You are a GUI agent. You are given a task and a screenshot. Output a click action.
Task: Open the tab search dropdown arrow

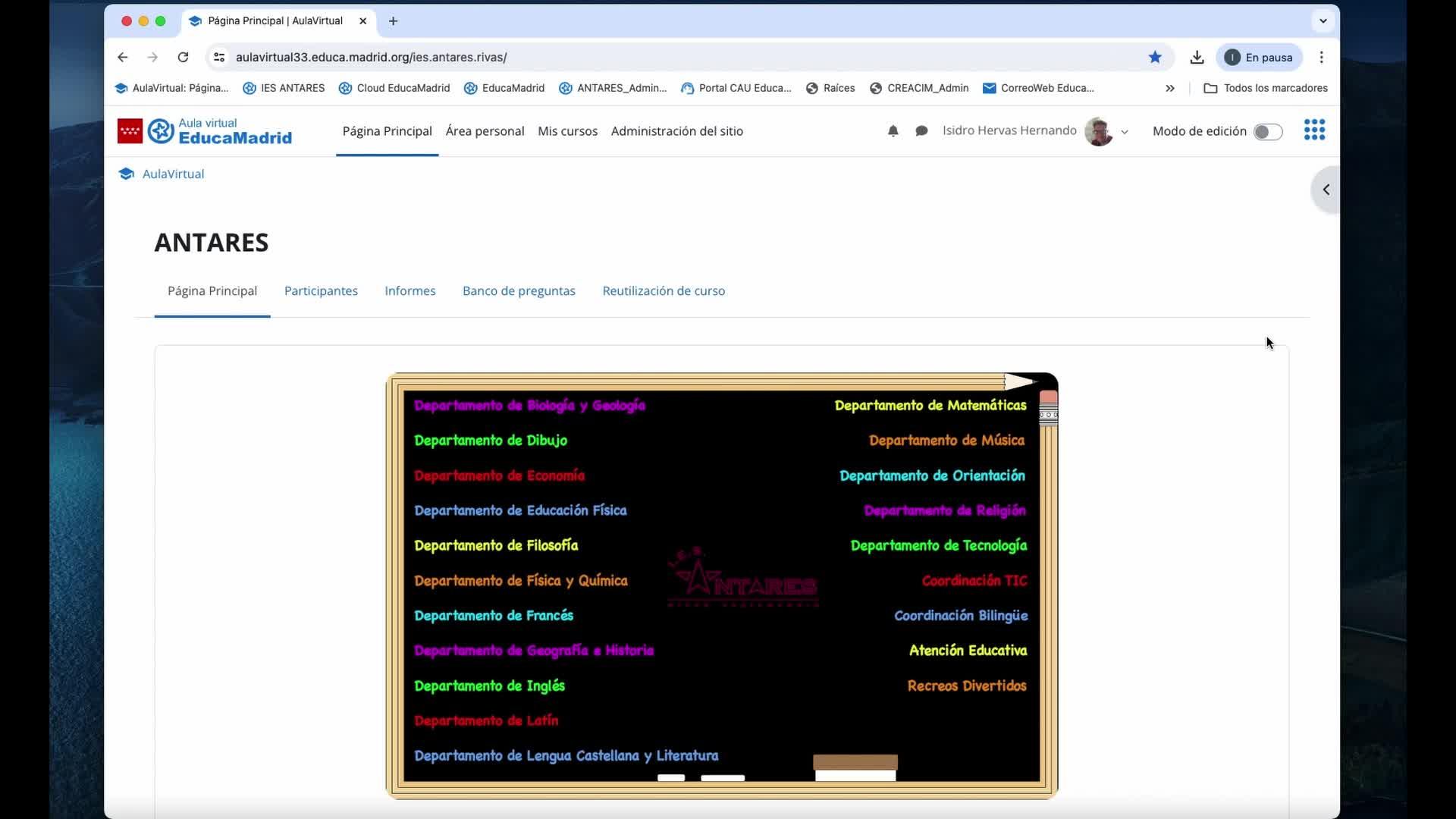click(1323, 21)
